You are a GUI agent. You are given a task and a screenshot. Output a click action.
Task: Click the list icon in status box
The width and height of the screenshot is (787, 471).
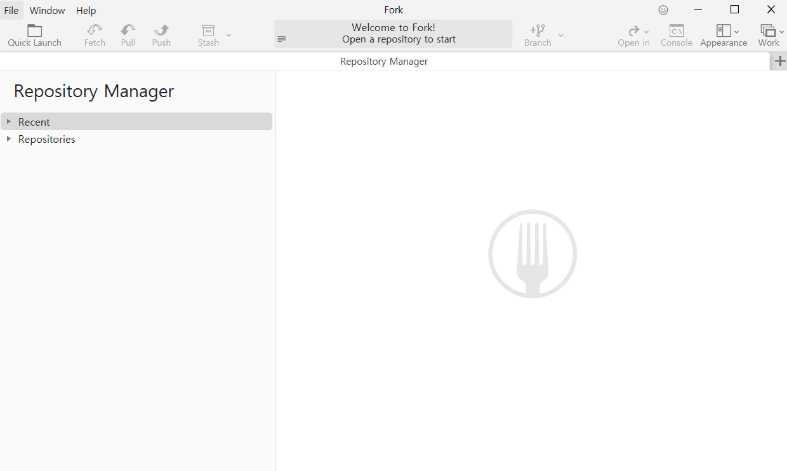(282, 39)
